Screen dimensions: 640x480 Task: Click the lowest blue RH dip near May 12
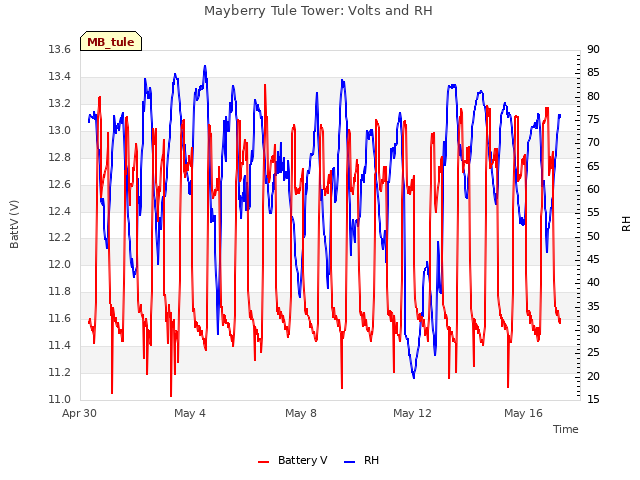point(414,377)
